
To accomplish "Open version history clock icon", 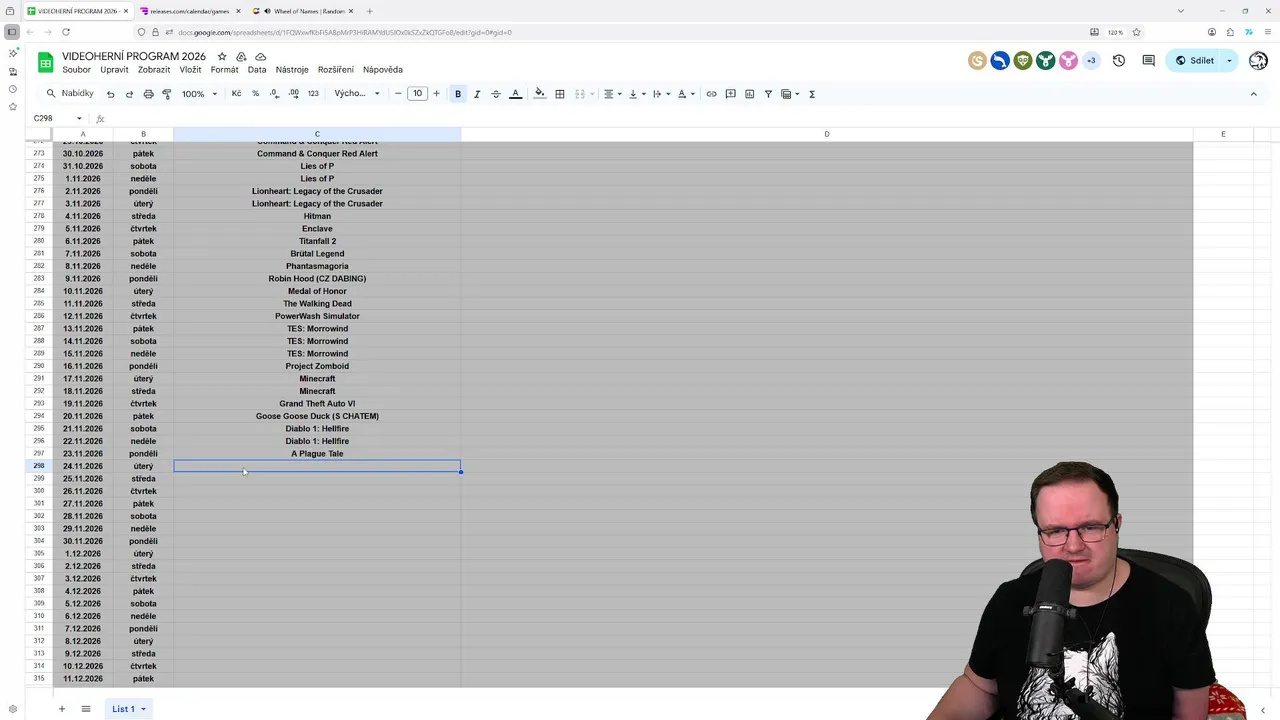I will click(x=1118, y=61).
